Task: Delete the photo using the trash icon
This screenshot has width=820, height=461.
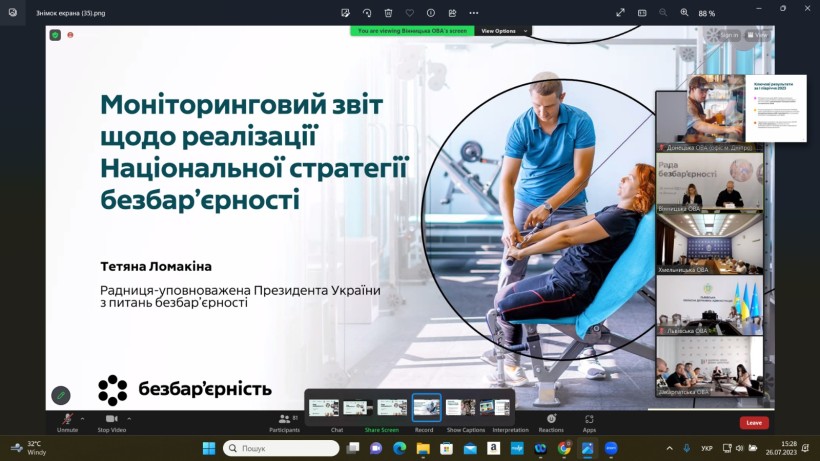Action: tap(388, 13)
